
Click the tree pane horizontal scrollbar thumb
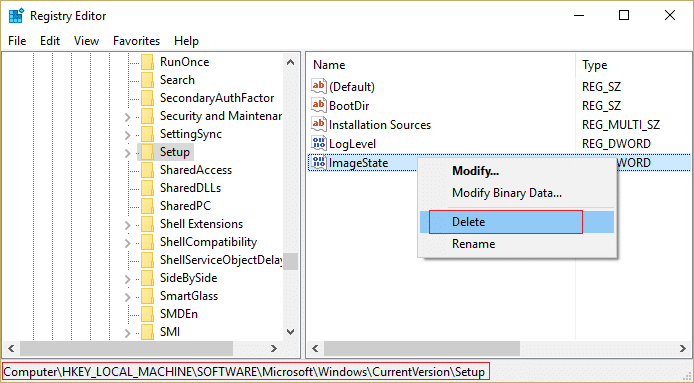[x=127, y=348]
